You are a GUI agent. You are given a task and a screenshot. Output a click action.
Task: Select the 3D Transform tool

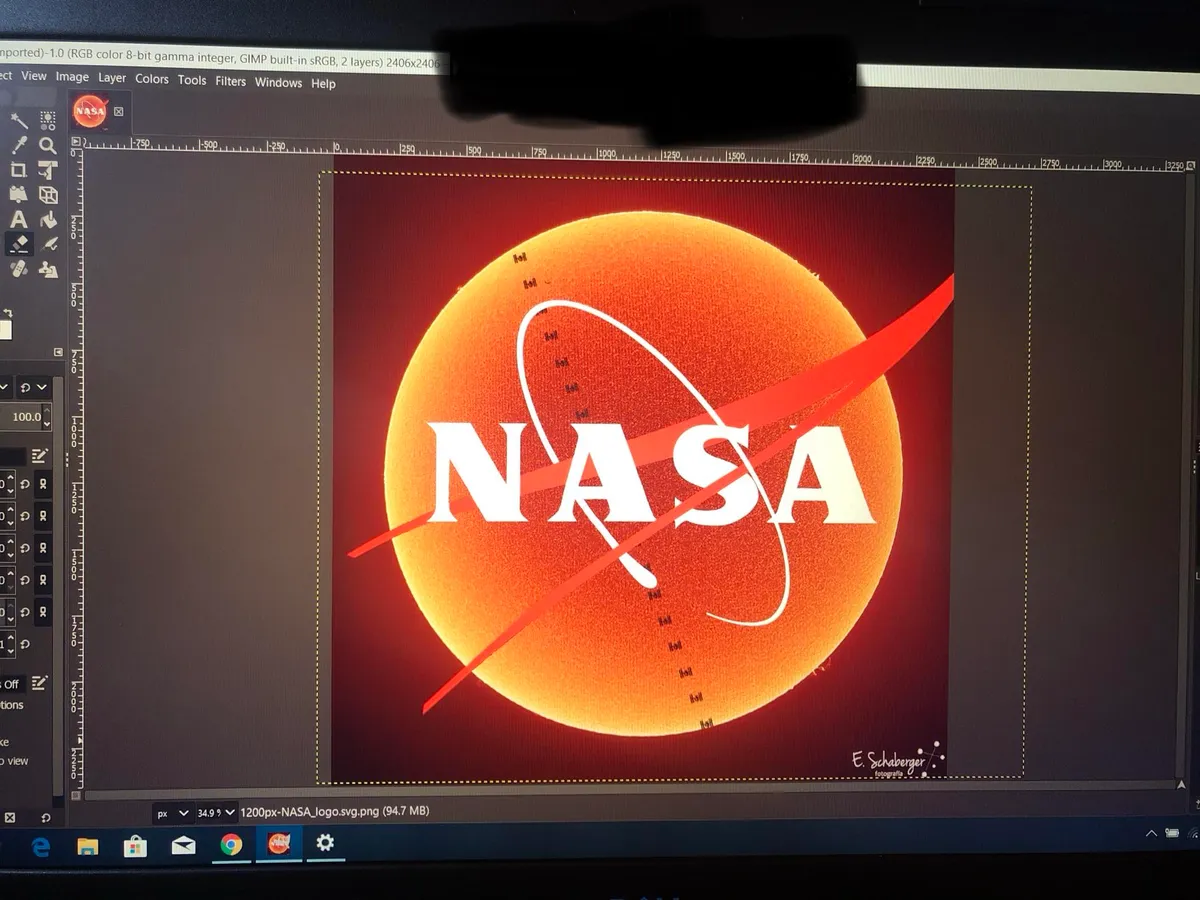click(x=48, y=194)
